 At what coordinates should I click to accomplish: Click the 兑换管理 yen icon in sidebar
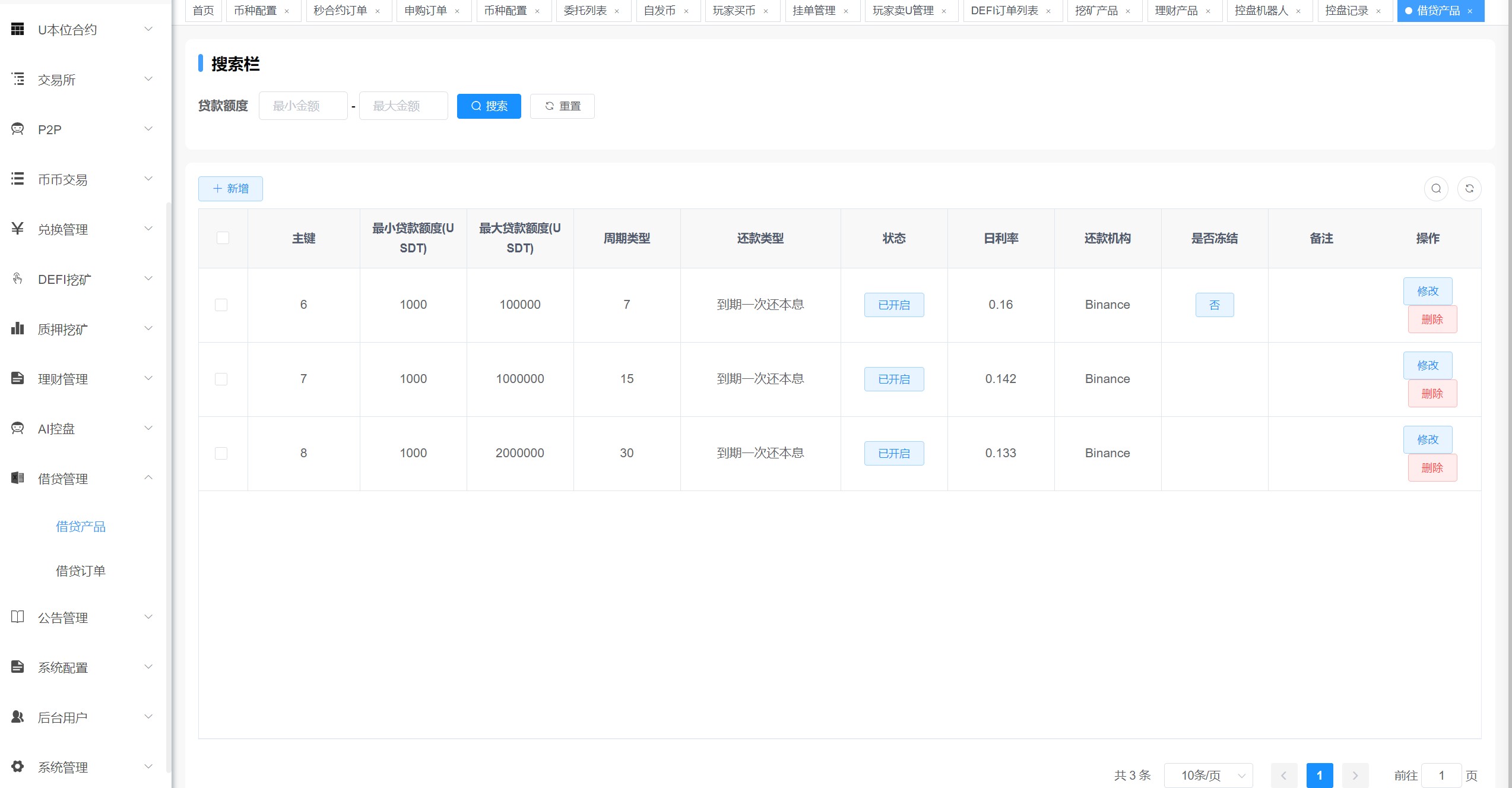coord(18,229)
